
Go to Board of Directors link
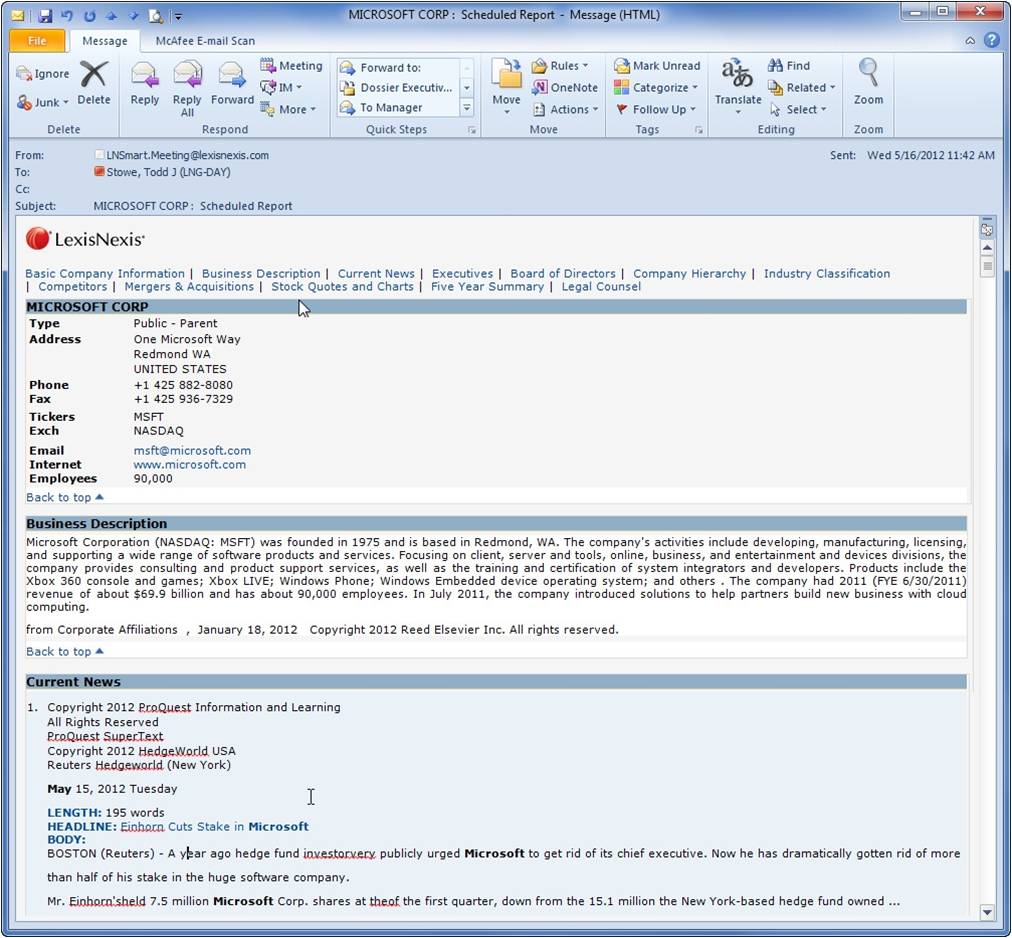563,274
